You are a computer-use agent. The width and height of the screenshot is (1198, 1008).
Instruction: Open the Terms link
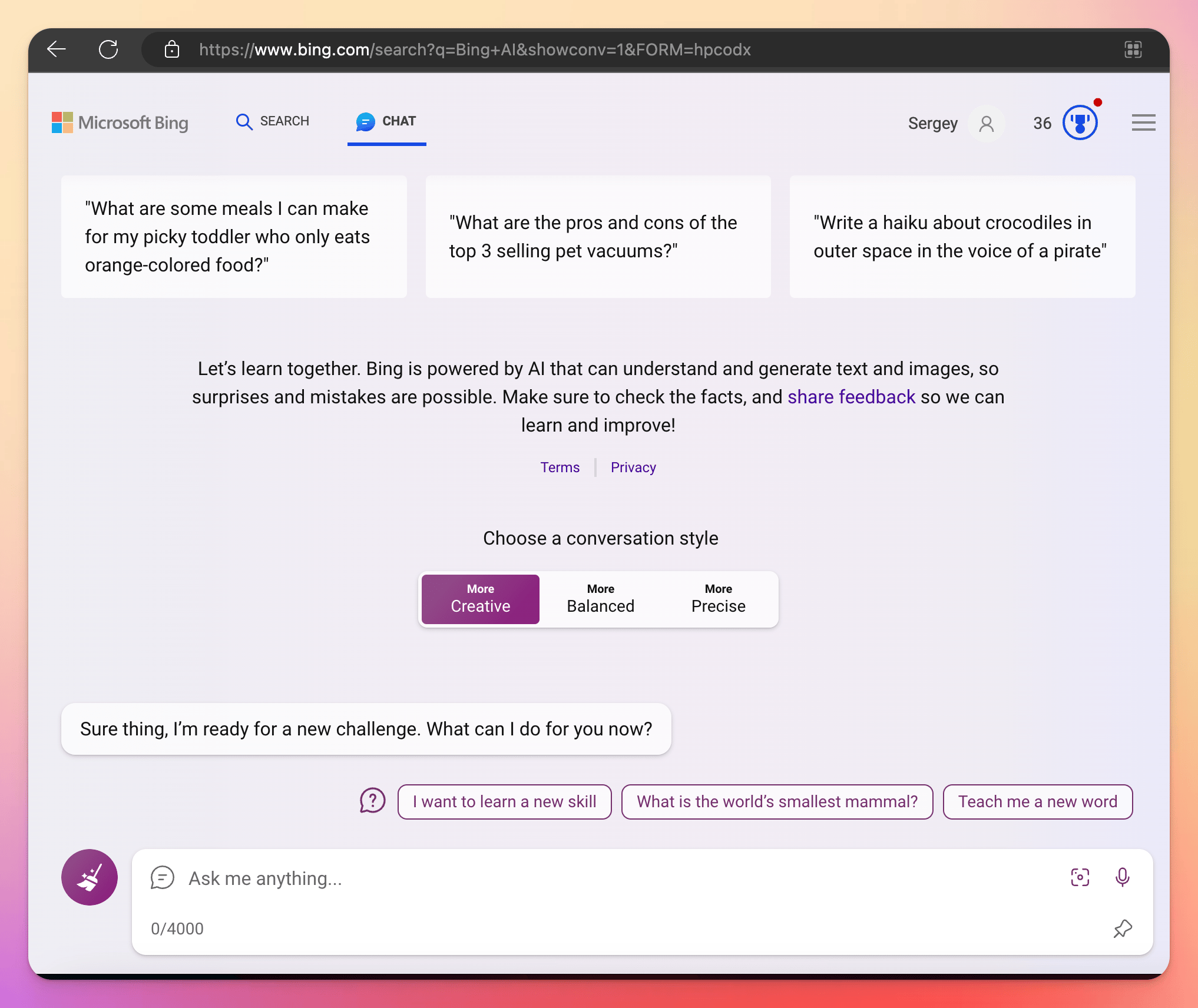560,467
